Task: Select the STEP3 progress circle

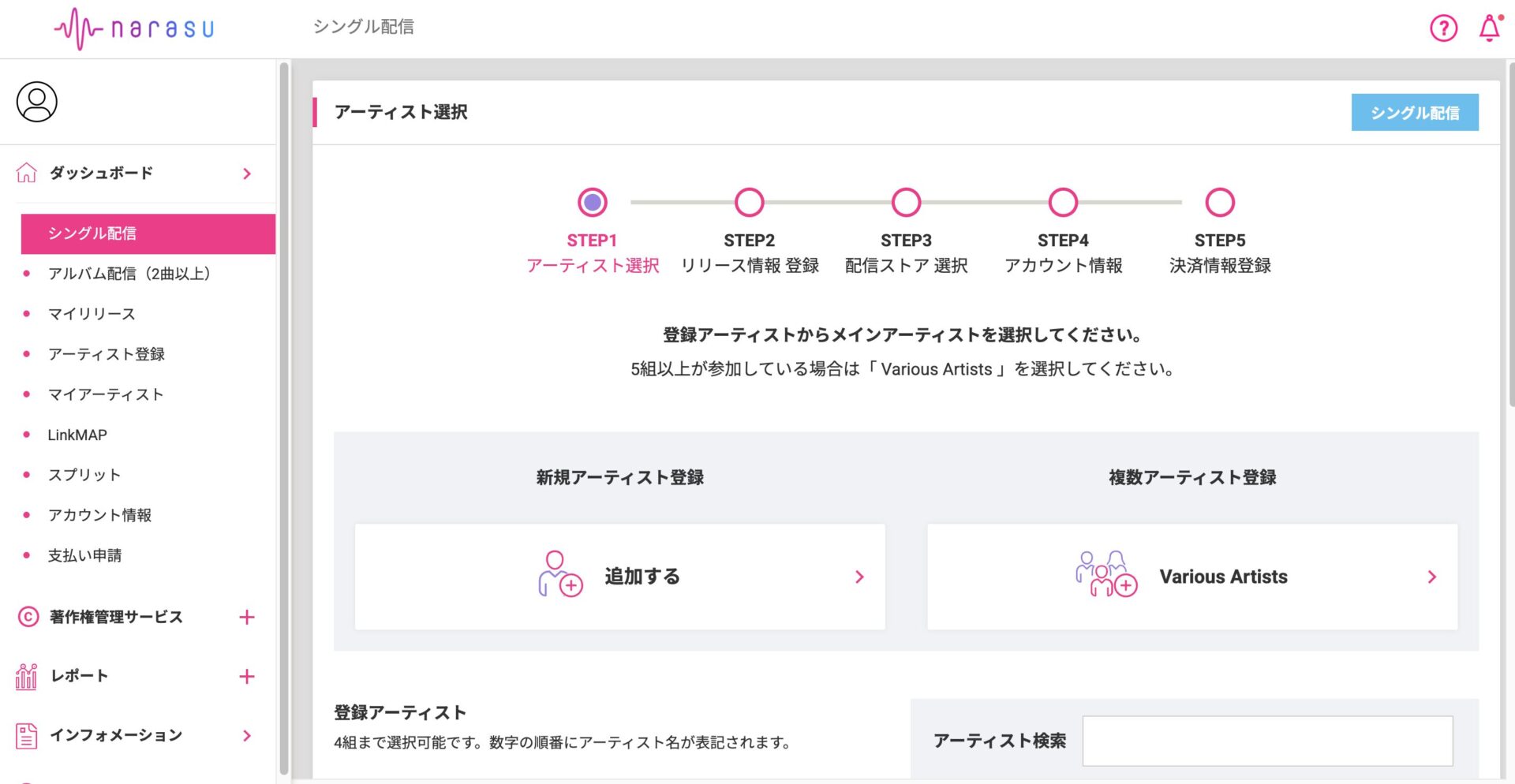Action: (906, 202)
